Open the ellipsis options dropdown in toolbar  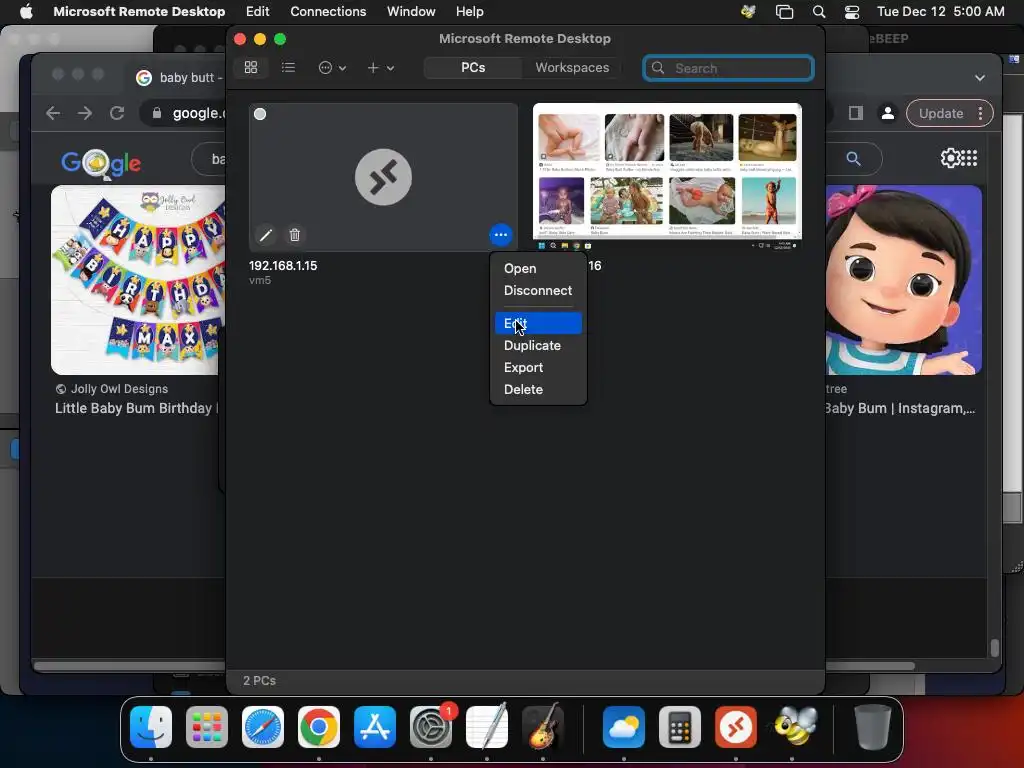coord(332,67)
